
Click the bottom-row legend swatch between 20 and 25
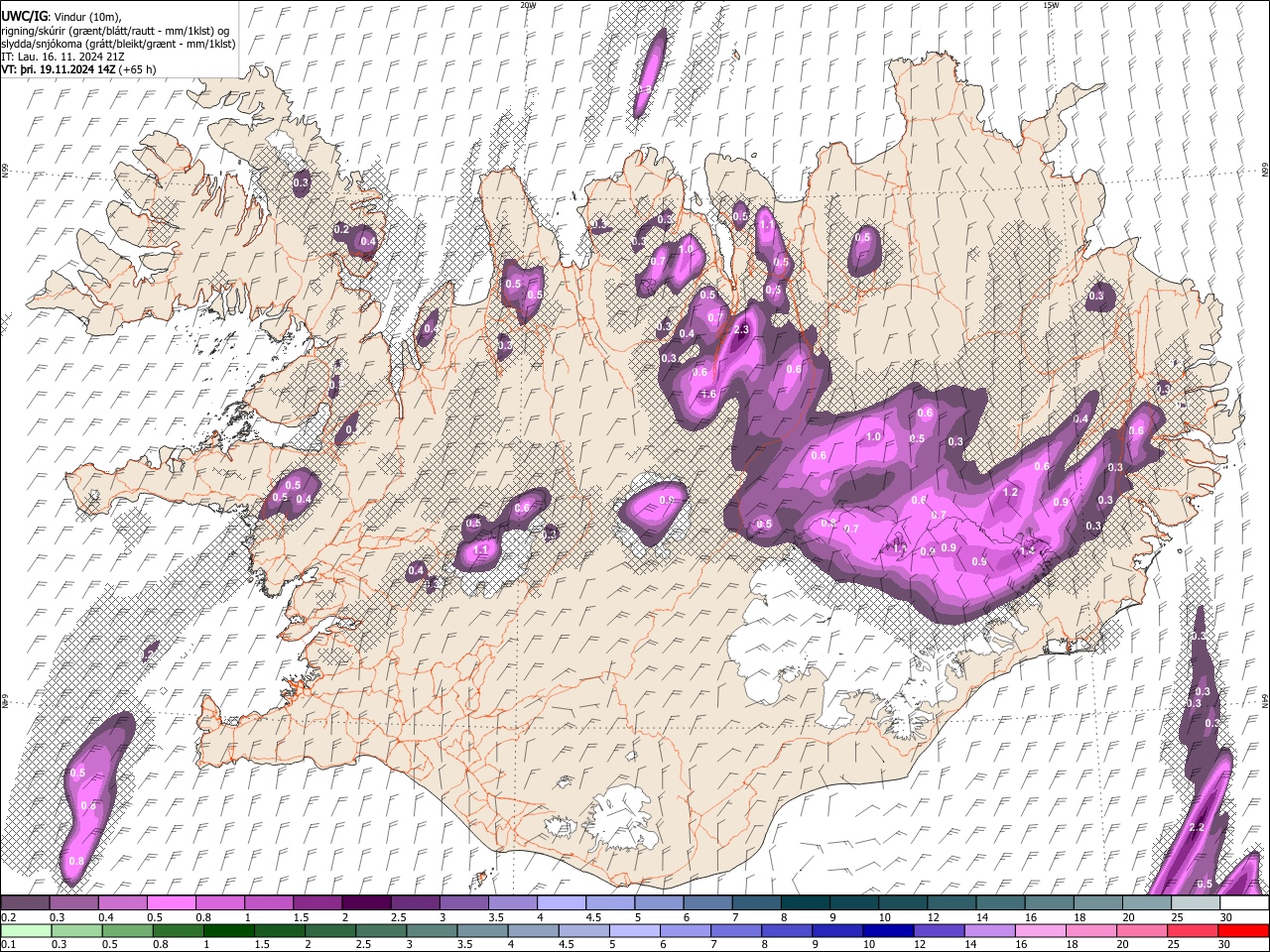pyautogui.click(x=1144, y=930)
